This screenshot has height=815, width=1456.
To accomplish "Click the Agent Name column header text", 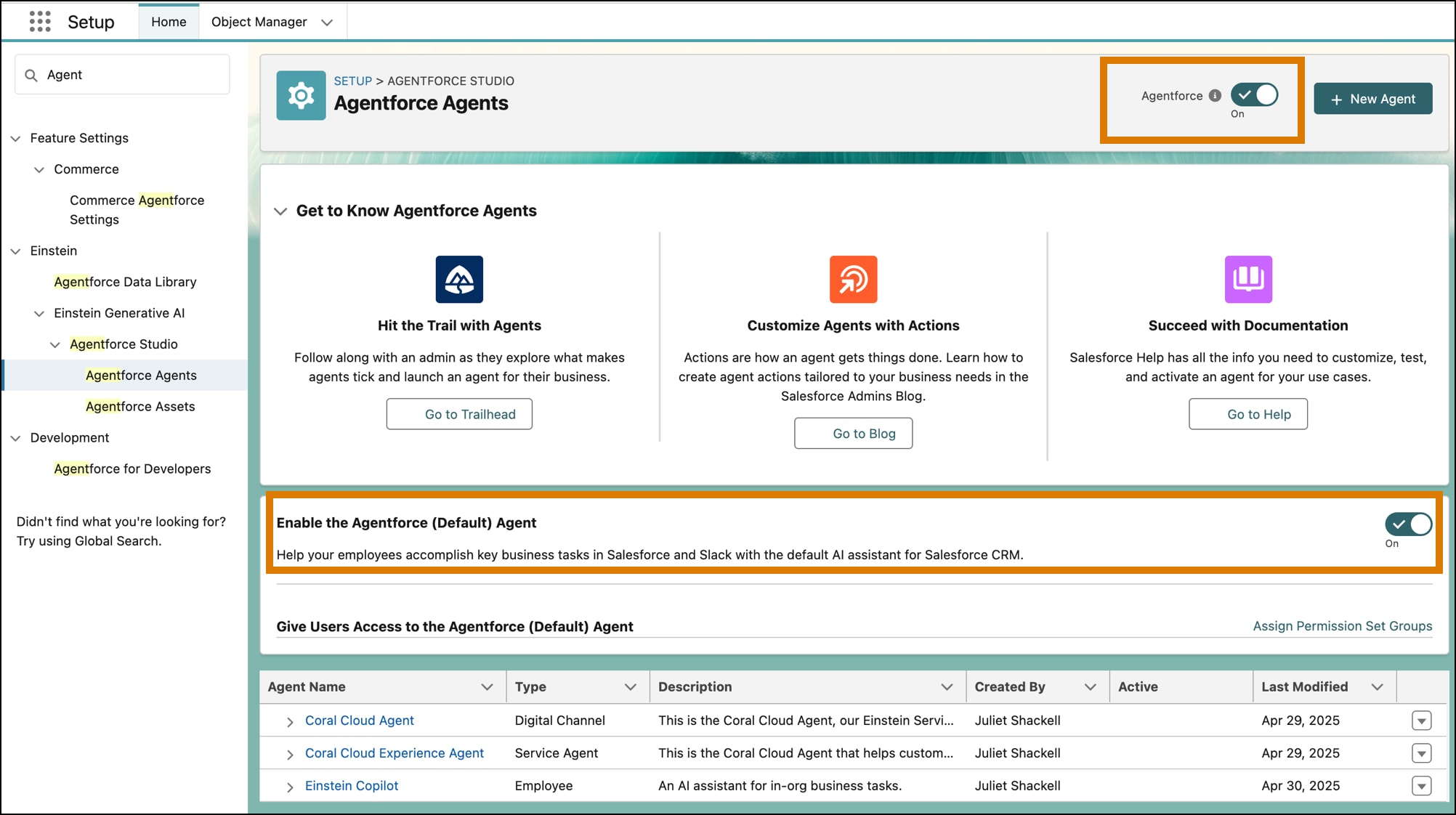I will tap(307, 687).
